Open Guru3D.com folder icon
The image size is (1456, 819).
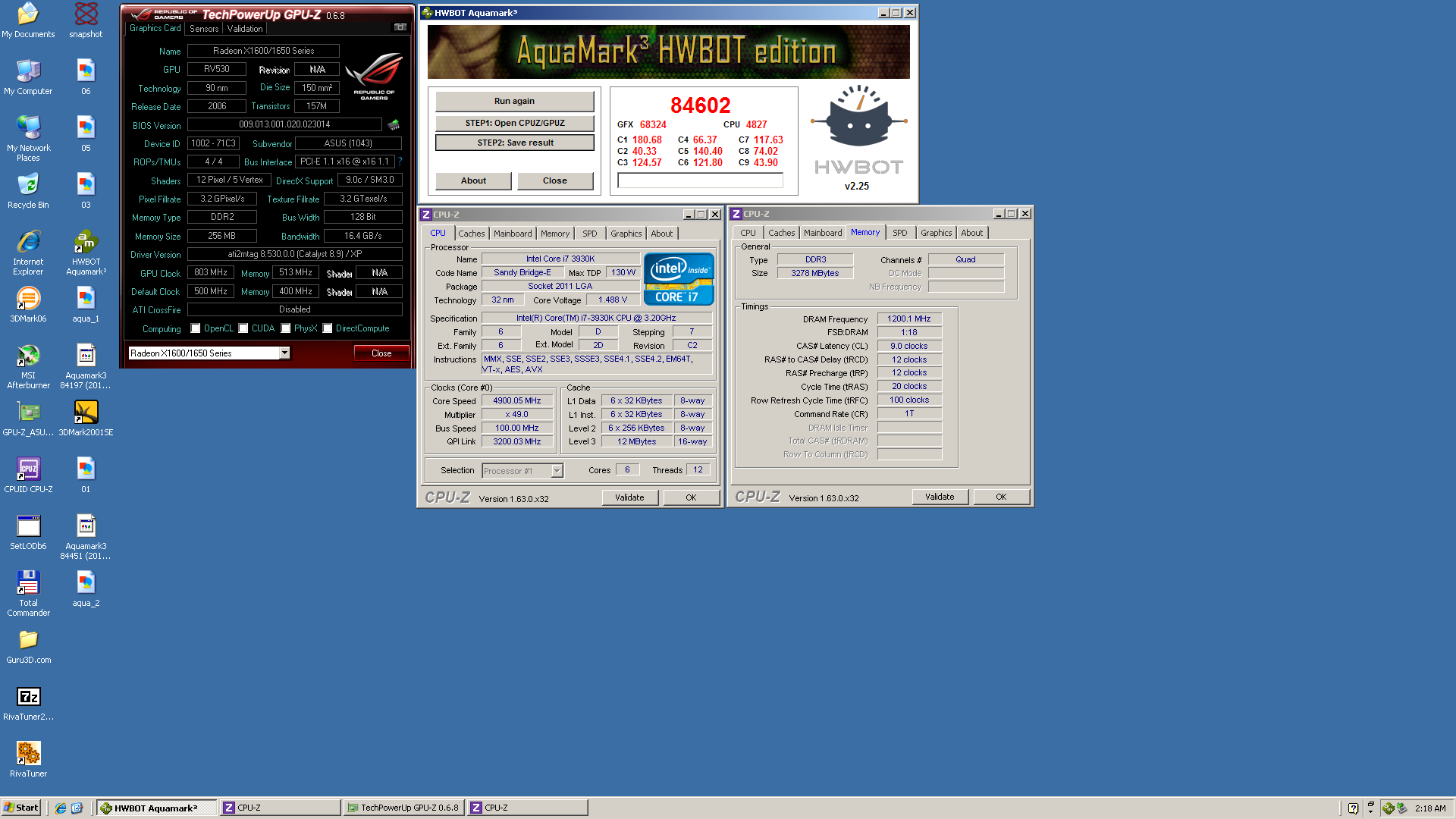28,646
